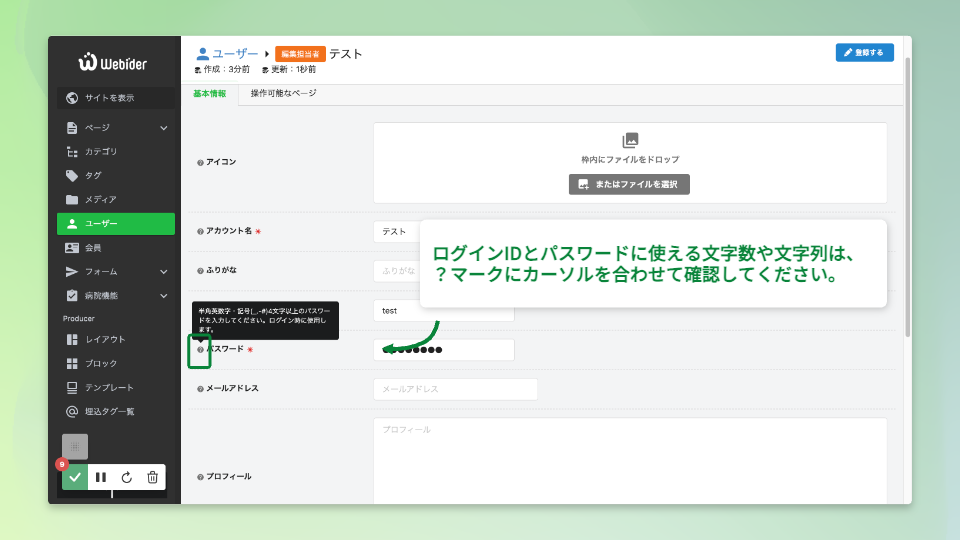Go to 会員 members section
Viewport: 960px width, 540px height.
92,247
